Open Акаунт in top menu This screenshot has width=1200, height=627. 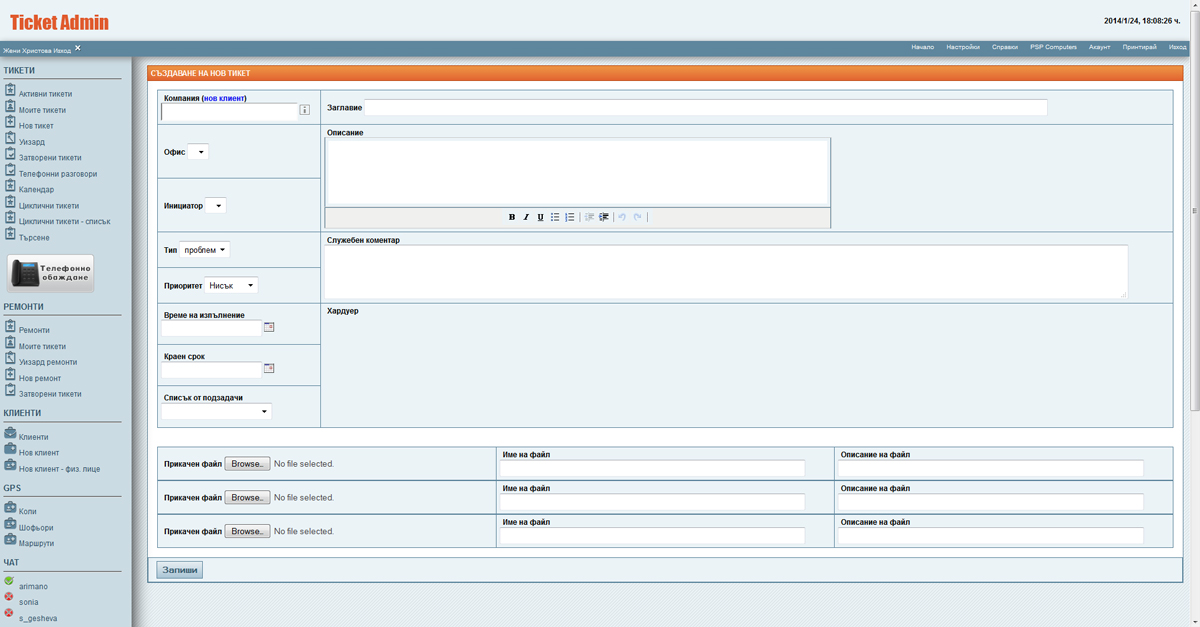click(x=1100, y=47)
